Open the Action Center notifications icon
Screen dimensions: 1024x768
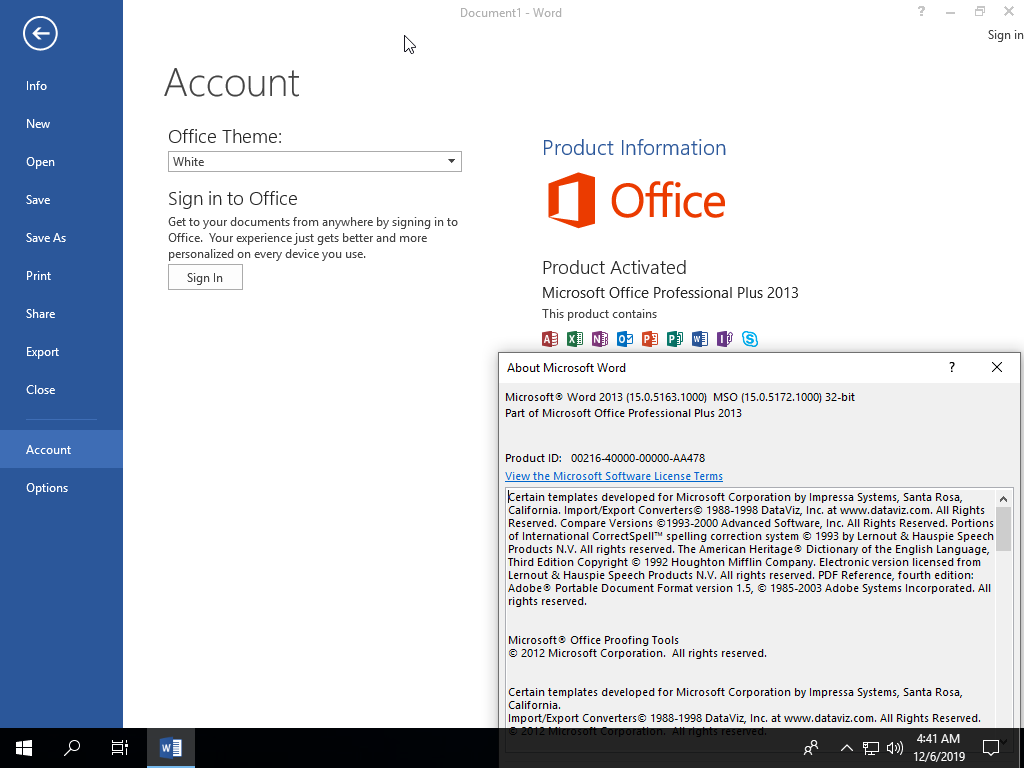tap(991, 748)
